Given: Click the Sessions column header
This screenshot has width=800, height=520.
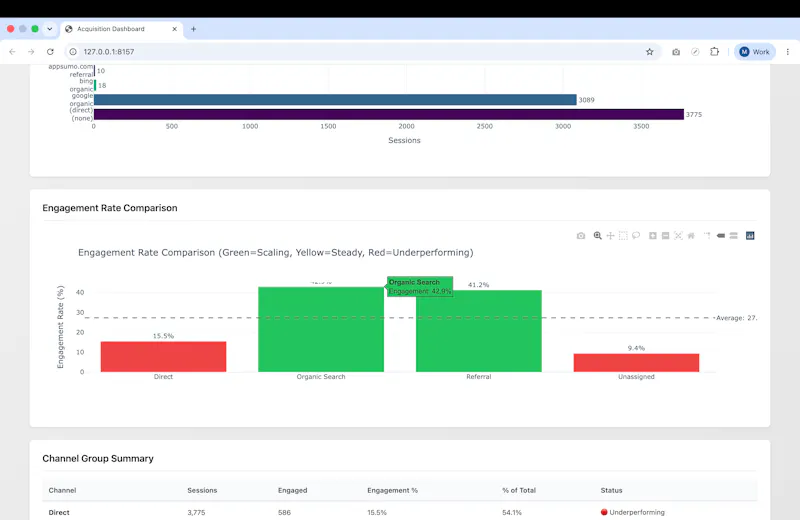Looking at the screenshot, I should 202,490.
